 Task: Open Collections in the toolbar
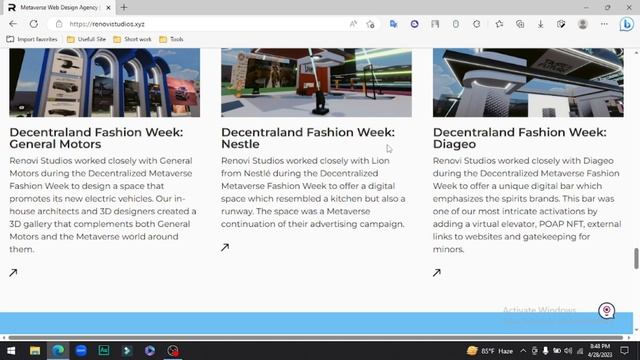520,24
